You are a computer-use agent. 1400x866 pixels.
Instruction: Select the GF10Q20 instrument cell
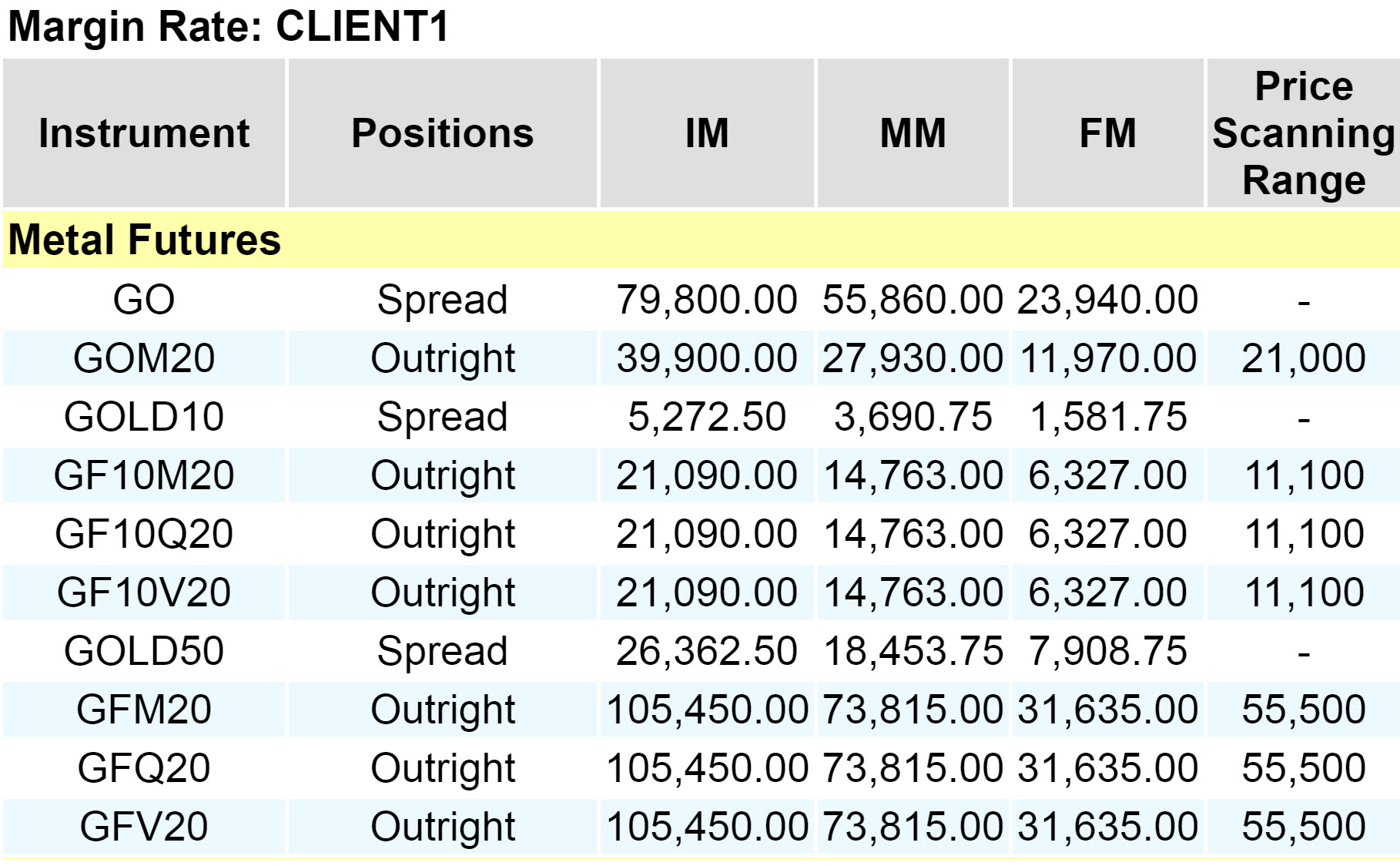[144, 534]
